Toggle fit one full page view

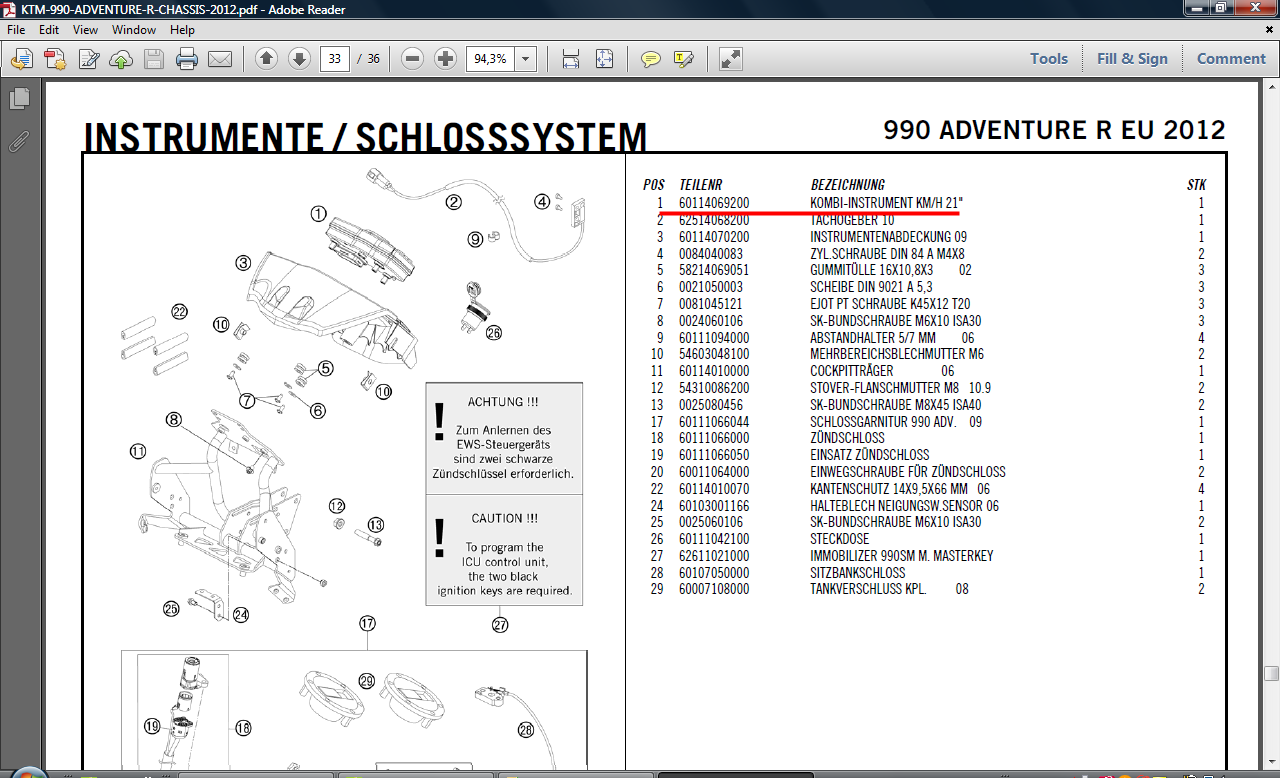604,59
